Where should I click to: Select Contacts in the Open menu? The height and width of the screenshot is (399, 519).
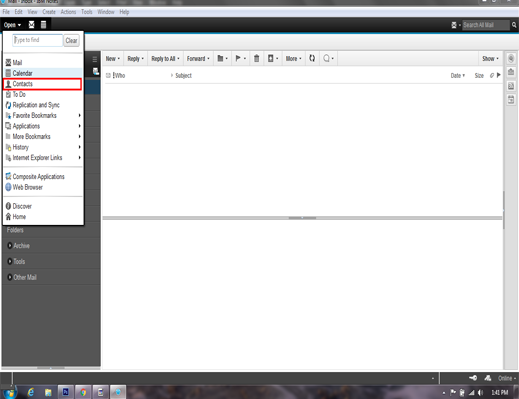42,84
